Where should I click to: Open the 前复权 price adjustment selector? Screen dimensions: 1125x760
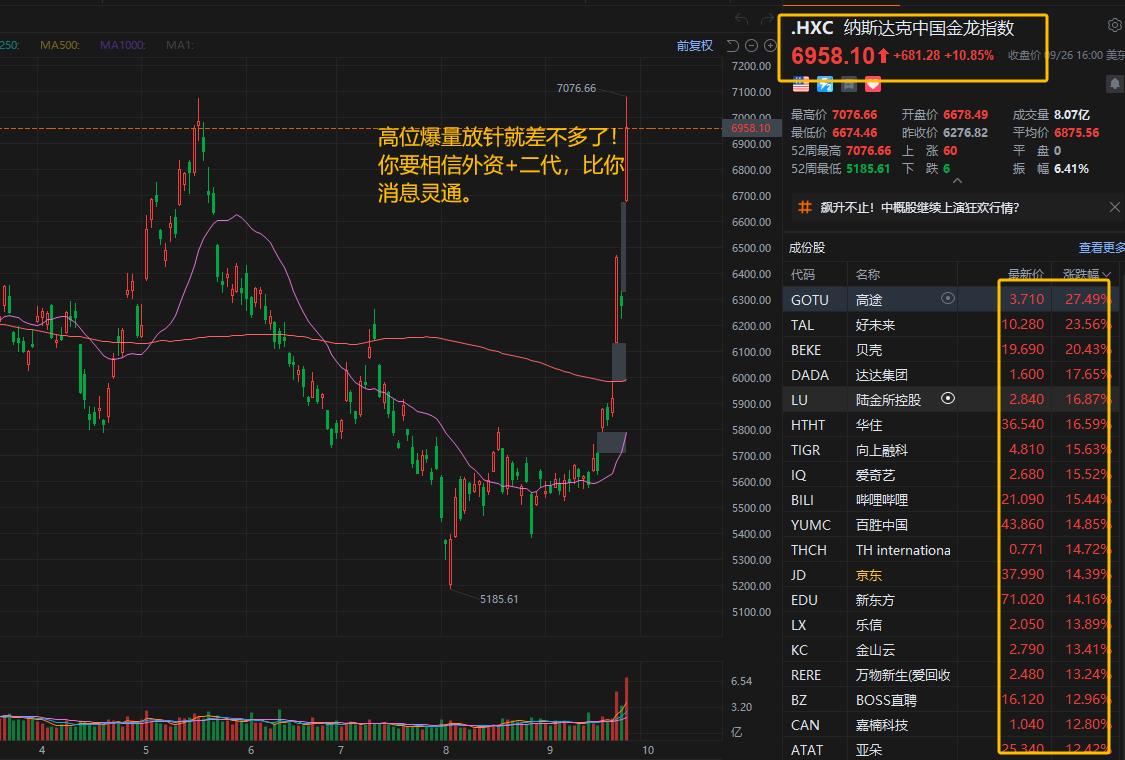[x=694, y=45]
